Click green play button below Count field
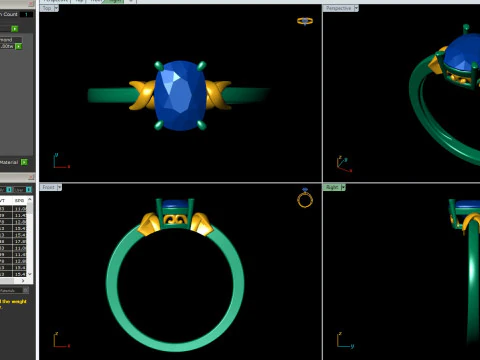The image size is (480, 360). 15,29
